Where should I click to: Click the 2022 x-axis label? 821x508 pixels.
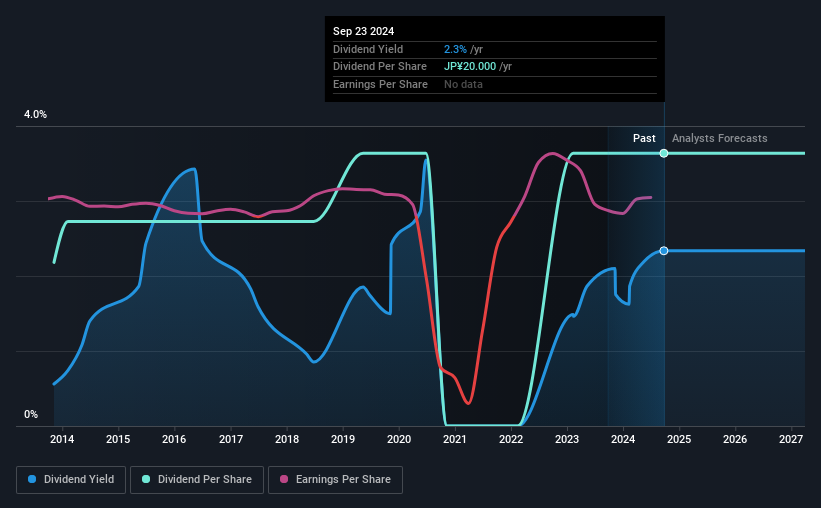tap(511, 439)
